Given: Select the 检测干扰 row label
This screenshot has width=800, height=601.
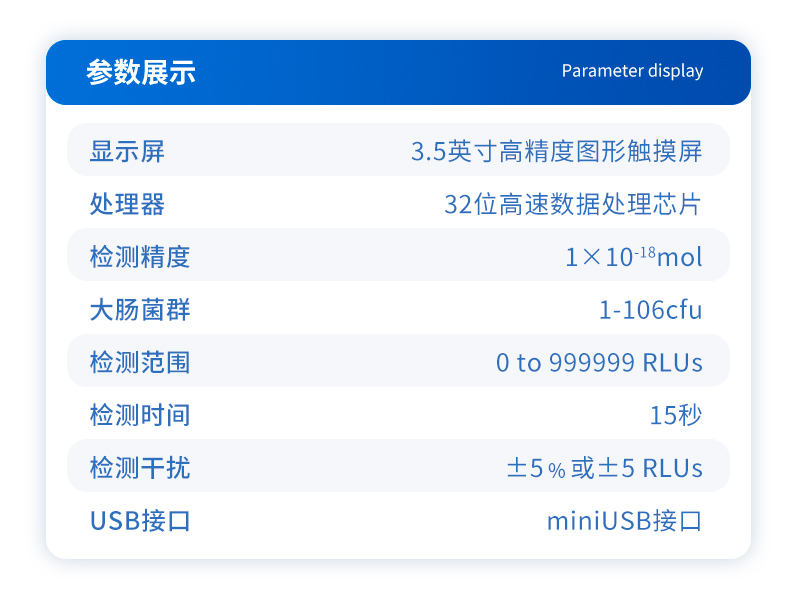Looking at the screenshot, I should (140, 468).
